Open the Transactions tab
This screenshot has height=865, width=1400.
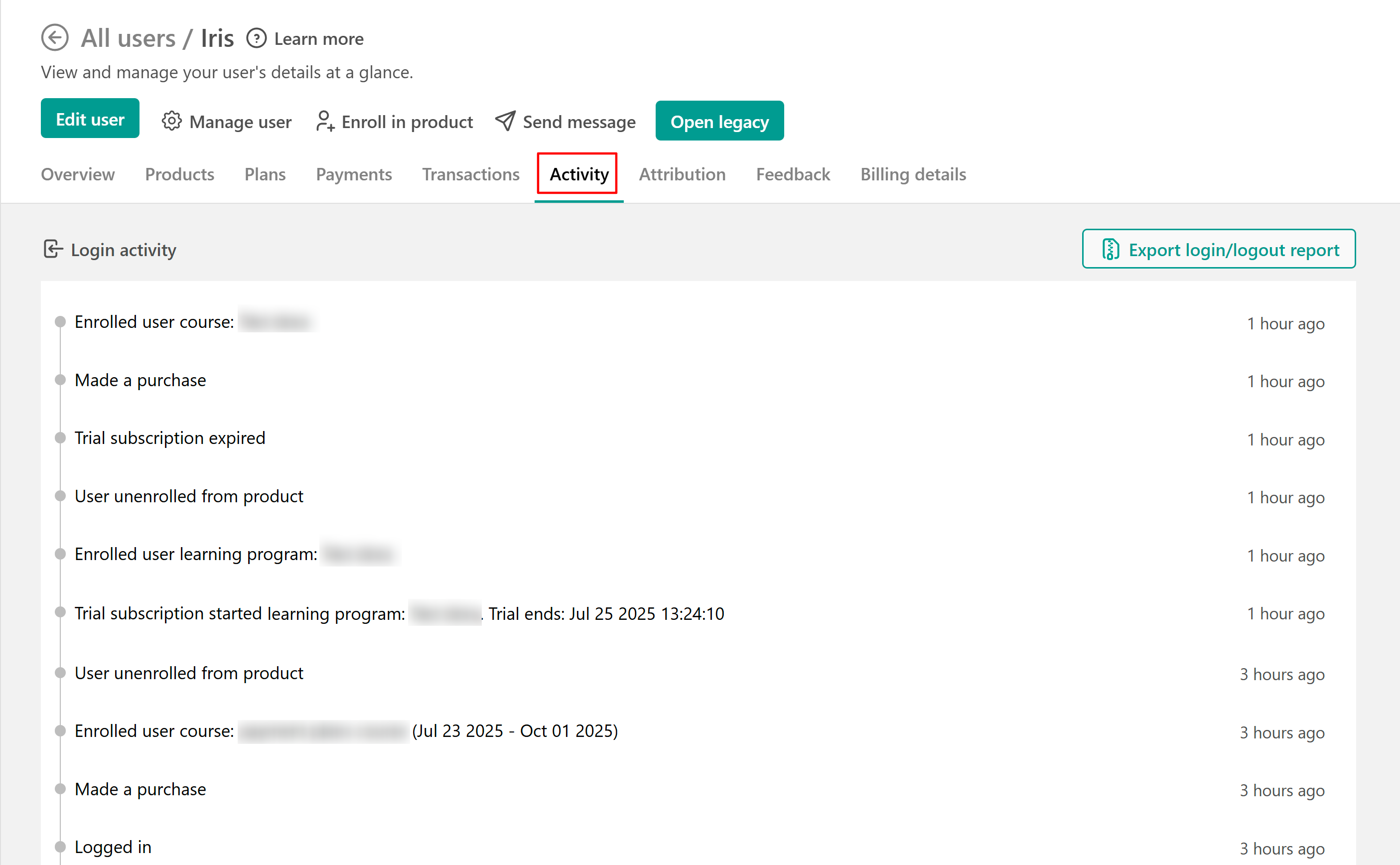470,174
